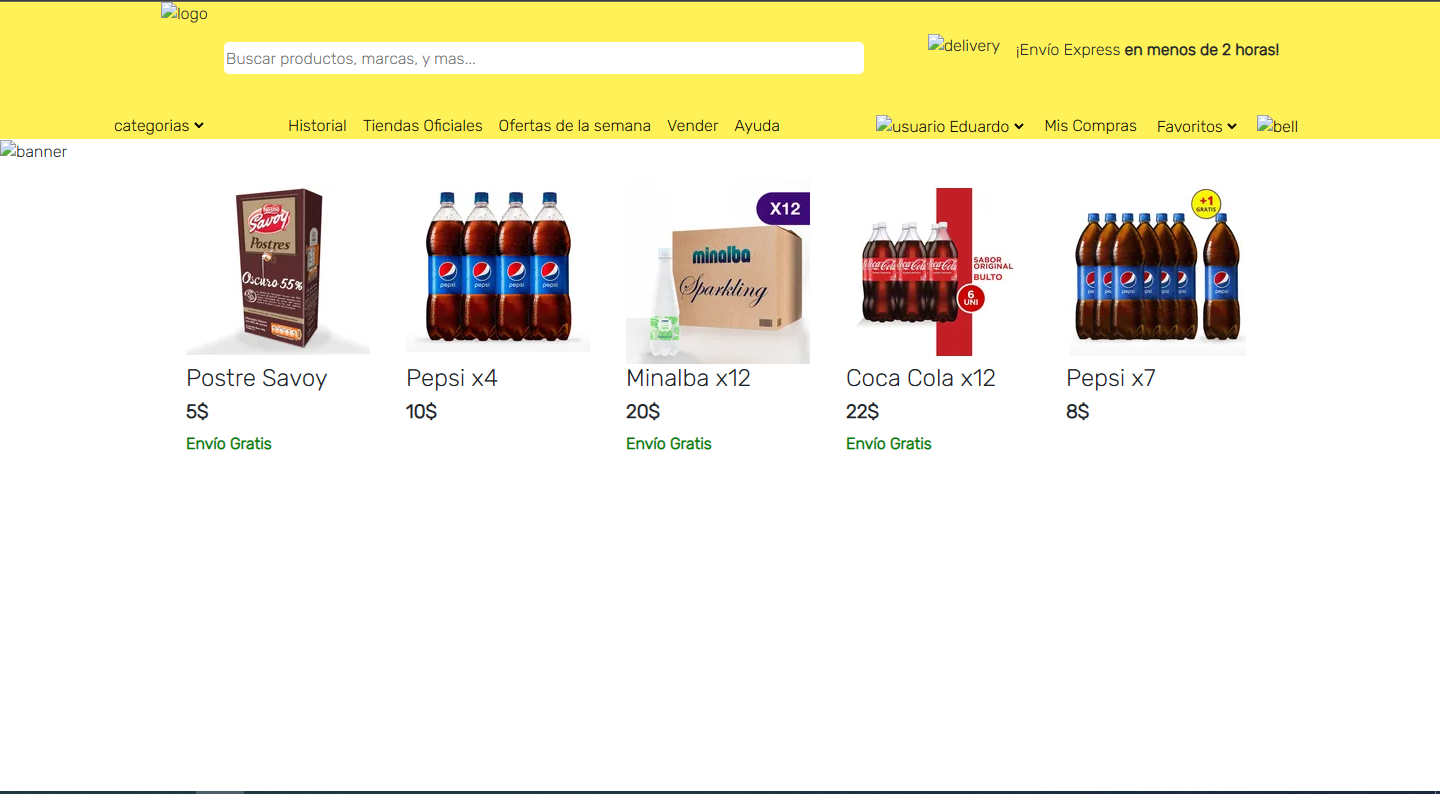The width and height of the screenshot is (1440, 794).
Task: Expand the categorias dropdown
Action: tap(159, 126)
